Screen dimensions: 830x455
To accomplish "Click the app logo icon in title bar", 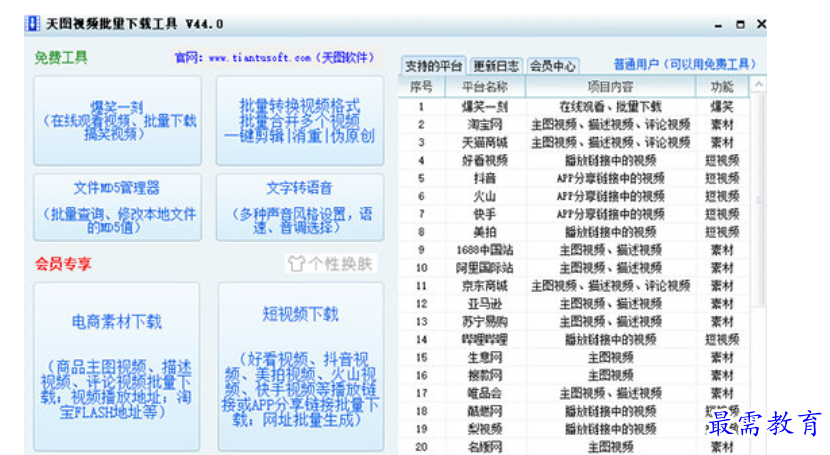I will 33,24.
